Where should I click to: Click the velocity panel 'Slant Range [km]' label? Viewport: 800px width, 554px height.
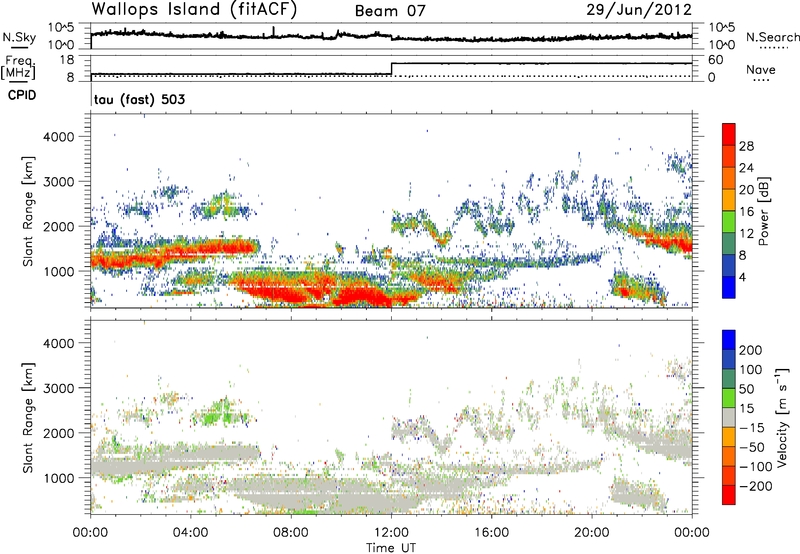(x=28, y=418)
